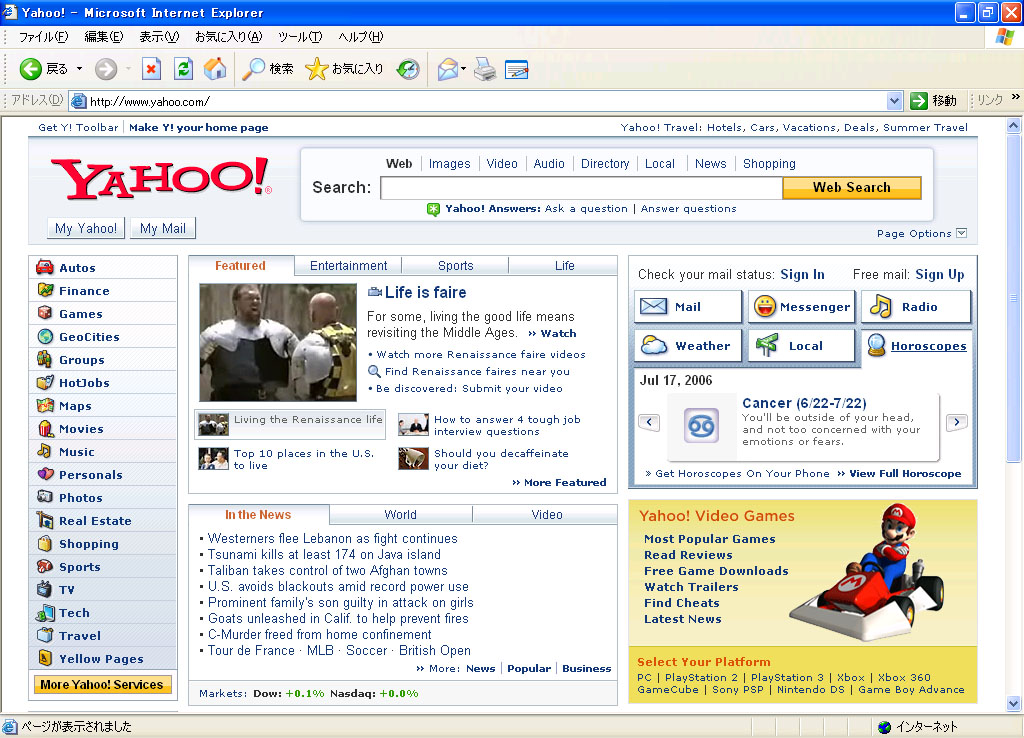Click the GeoCities globe icon

click(45, 336)
